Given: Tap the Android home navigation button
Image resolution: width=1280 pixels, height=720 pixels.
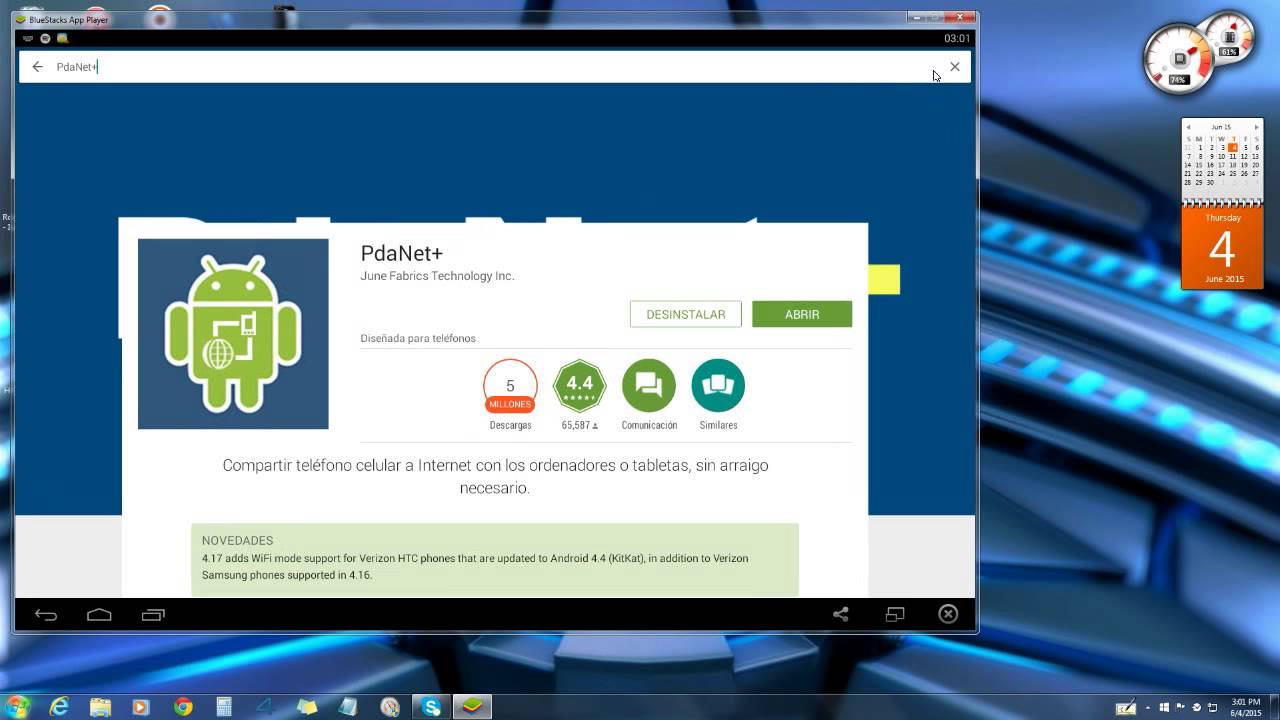Looking at the screenshot, I should (99, 615).
